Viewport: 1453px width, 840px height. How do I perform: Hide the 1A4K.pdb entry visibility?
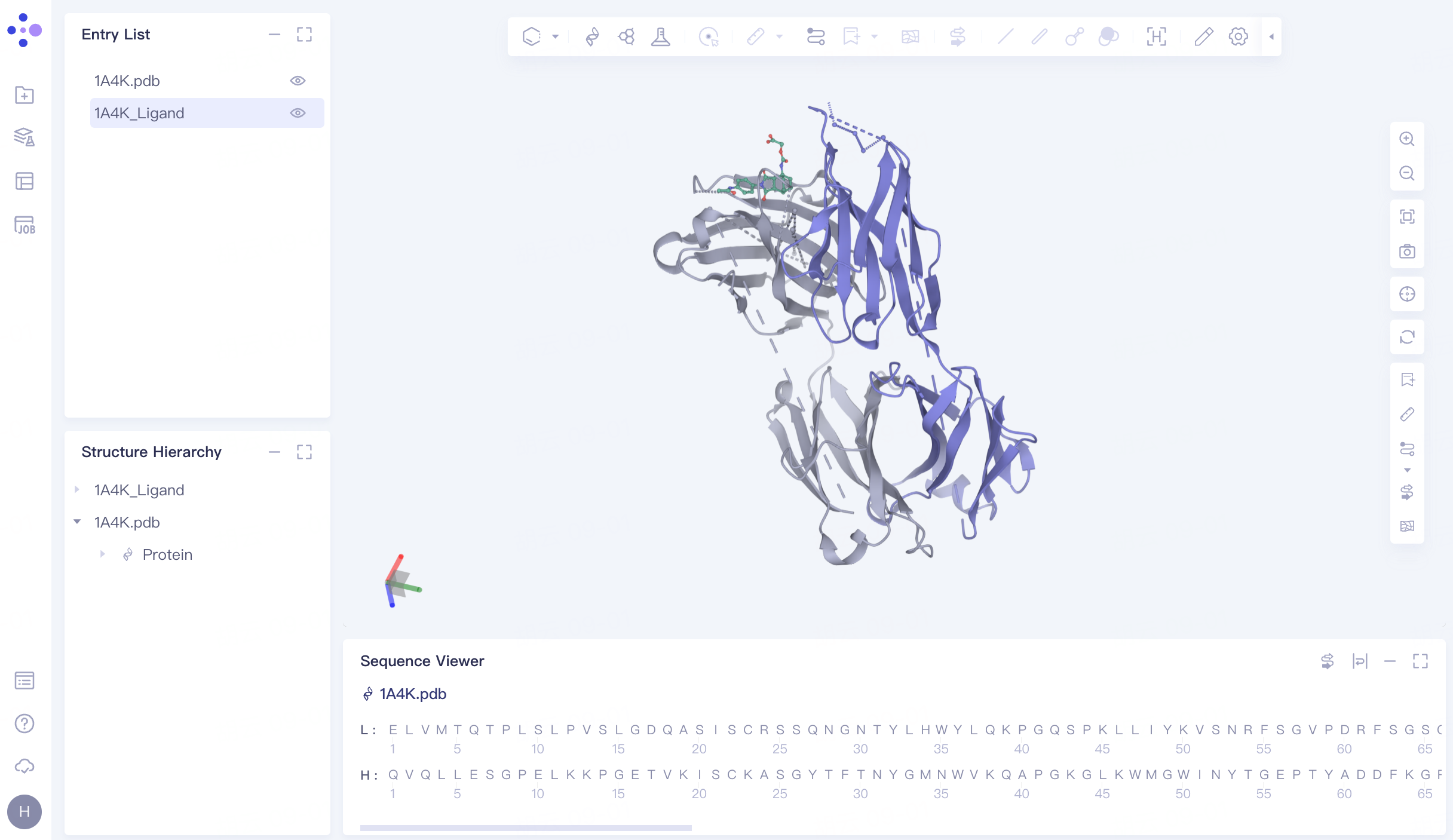click(298, 81)
